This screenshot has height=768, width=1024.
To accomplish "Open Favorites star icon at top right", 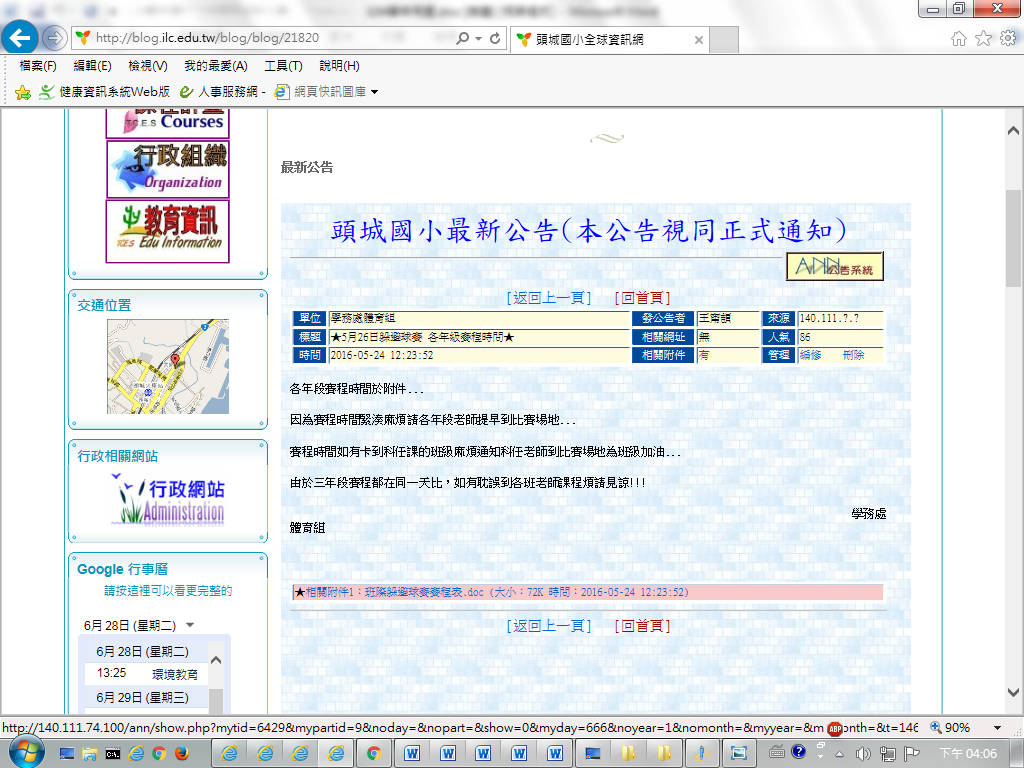I will (x=983, y=39).
